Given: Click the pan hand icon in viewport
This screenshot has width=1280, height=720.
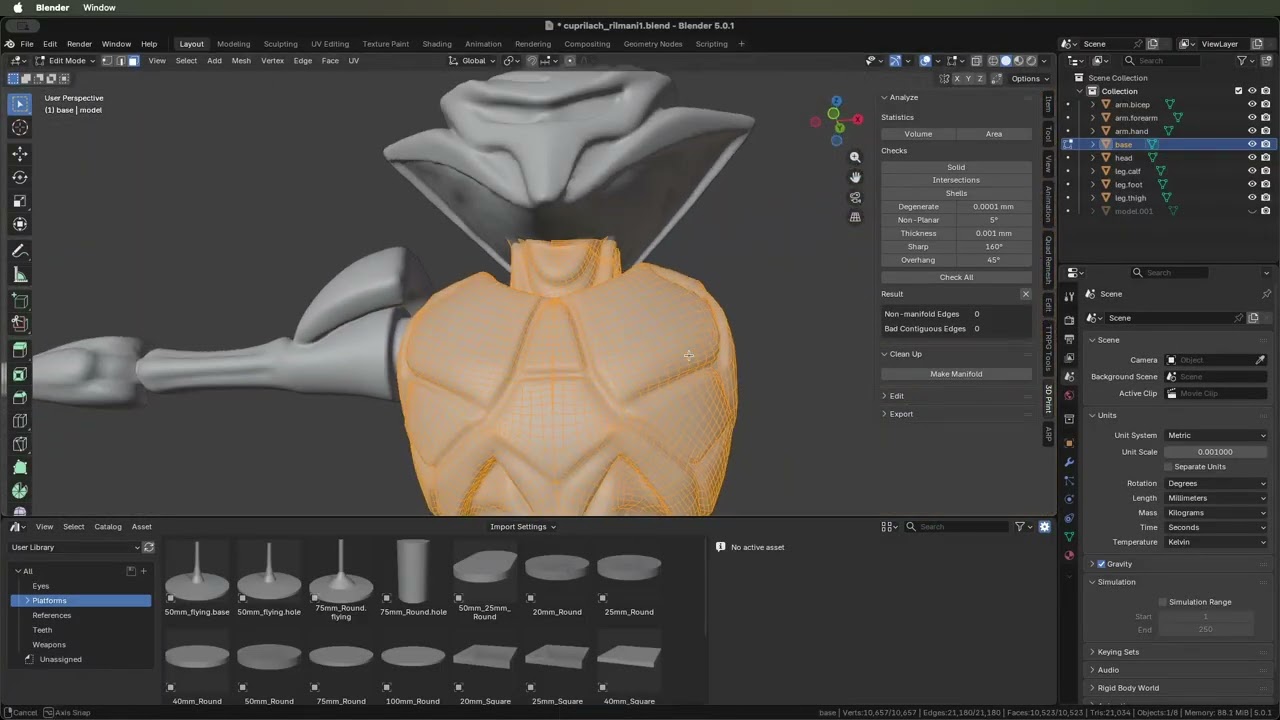Looking at the screenshot, I should tap(855, 177).
